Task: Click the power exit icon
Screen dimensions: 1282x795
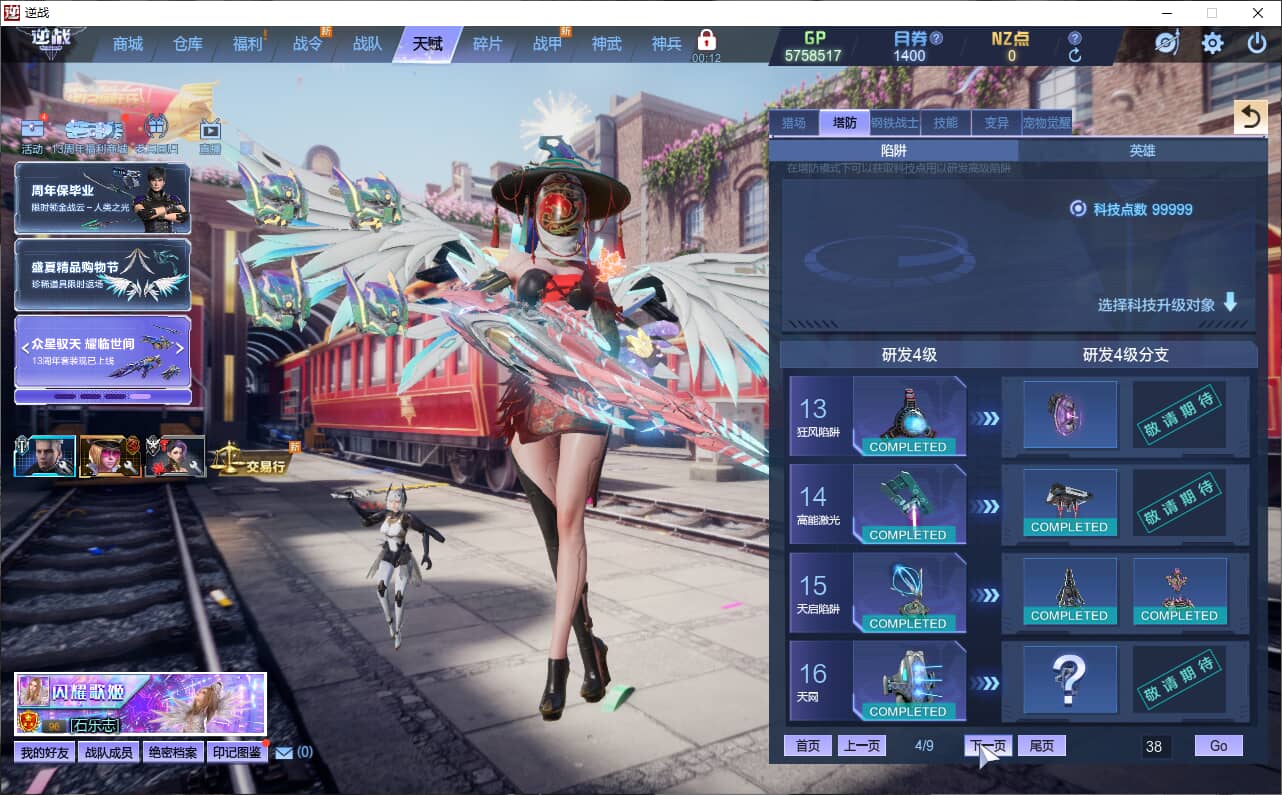Action: 1257,43
